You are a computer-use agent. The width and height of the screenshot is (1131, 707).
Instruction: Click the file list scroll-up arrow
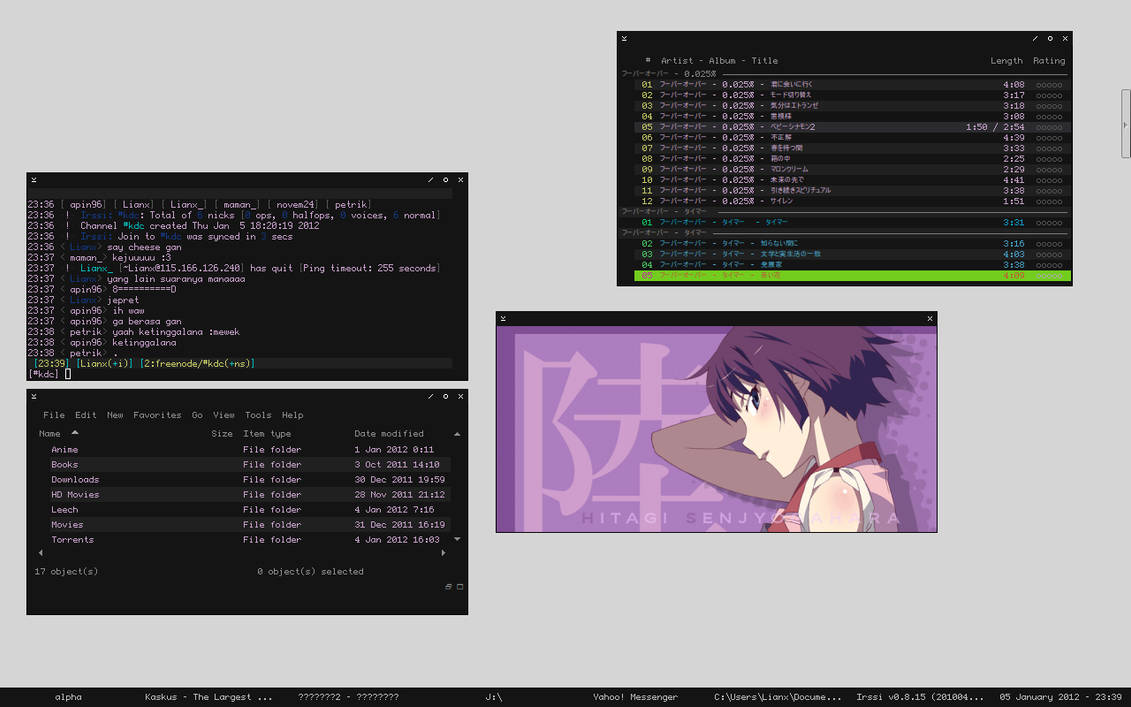(457, 434)
